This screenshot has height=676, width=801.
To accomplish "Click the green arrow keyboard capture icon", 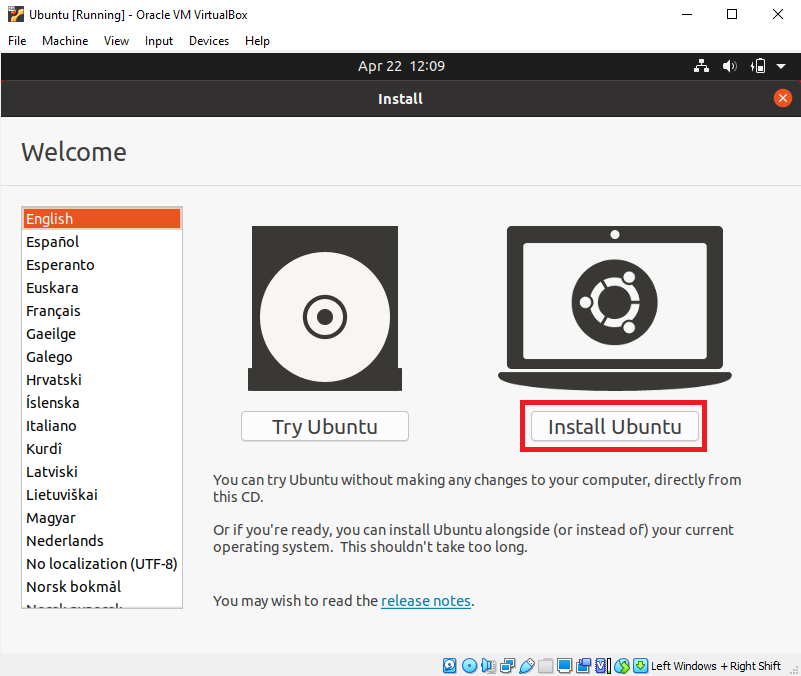I will (640, 665).
